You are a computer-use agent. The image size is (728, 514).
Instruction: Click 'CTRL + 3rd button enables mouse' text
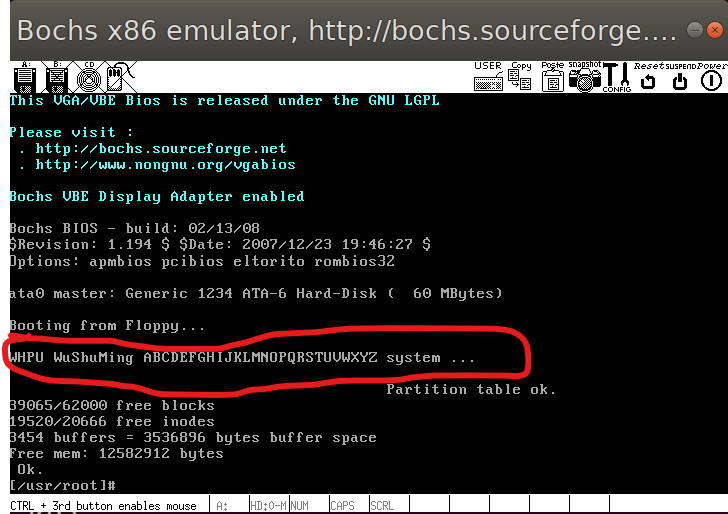[x=104, y=506]
